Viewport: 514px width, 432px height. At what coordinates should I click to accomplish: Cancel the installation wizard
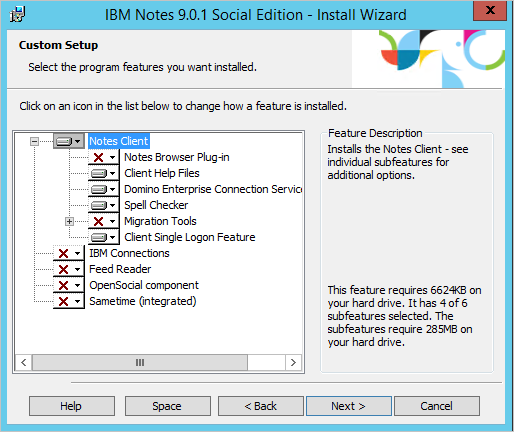[437, 406]
